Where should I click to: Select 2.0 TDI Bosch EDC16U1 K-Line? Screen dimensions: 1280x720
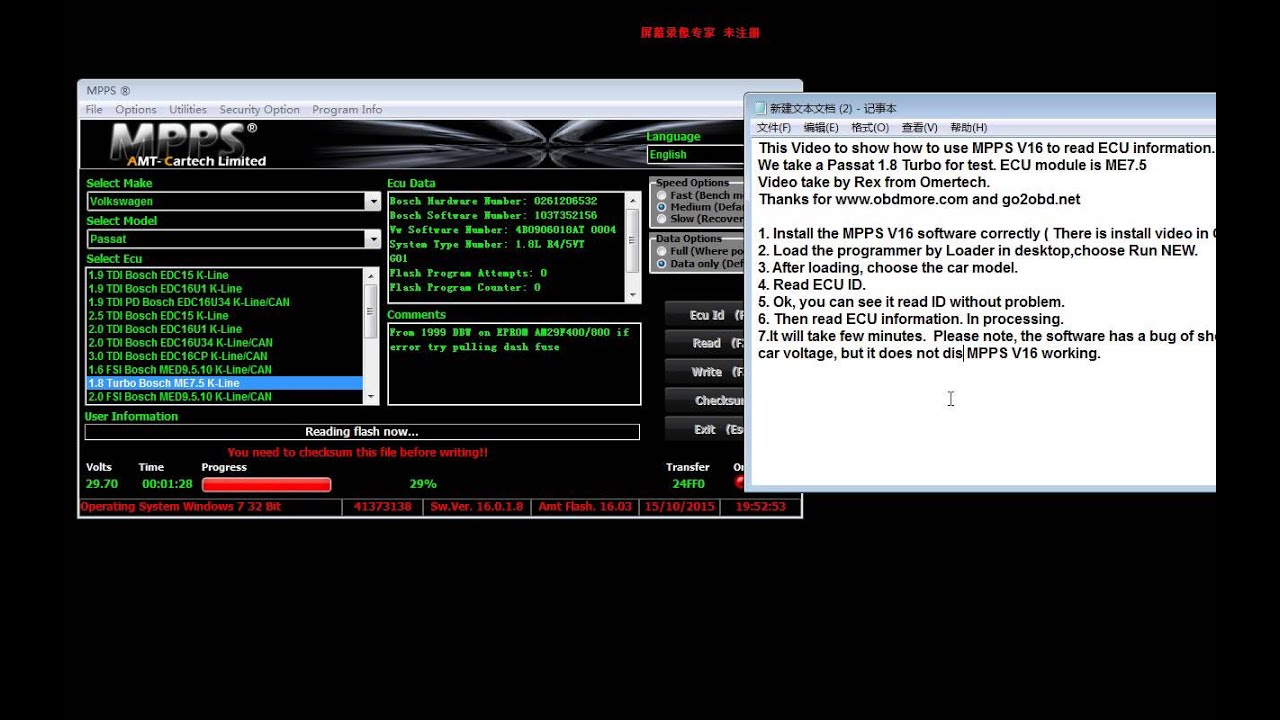pyautogui.click(x=165, y=329)
